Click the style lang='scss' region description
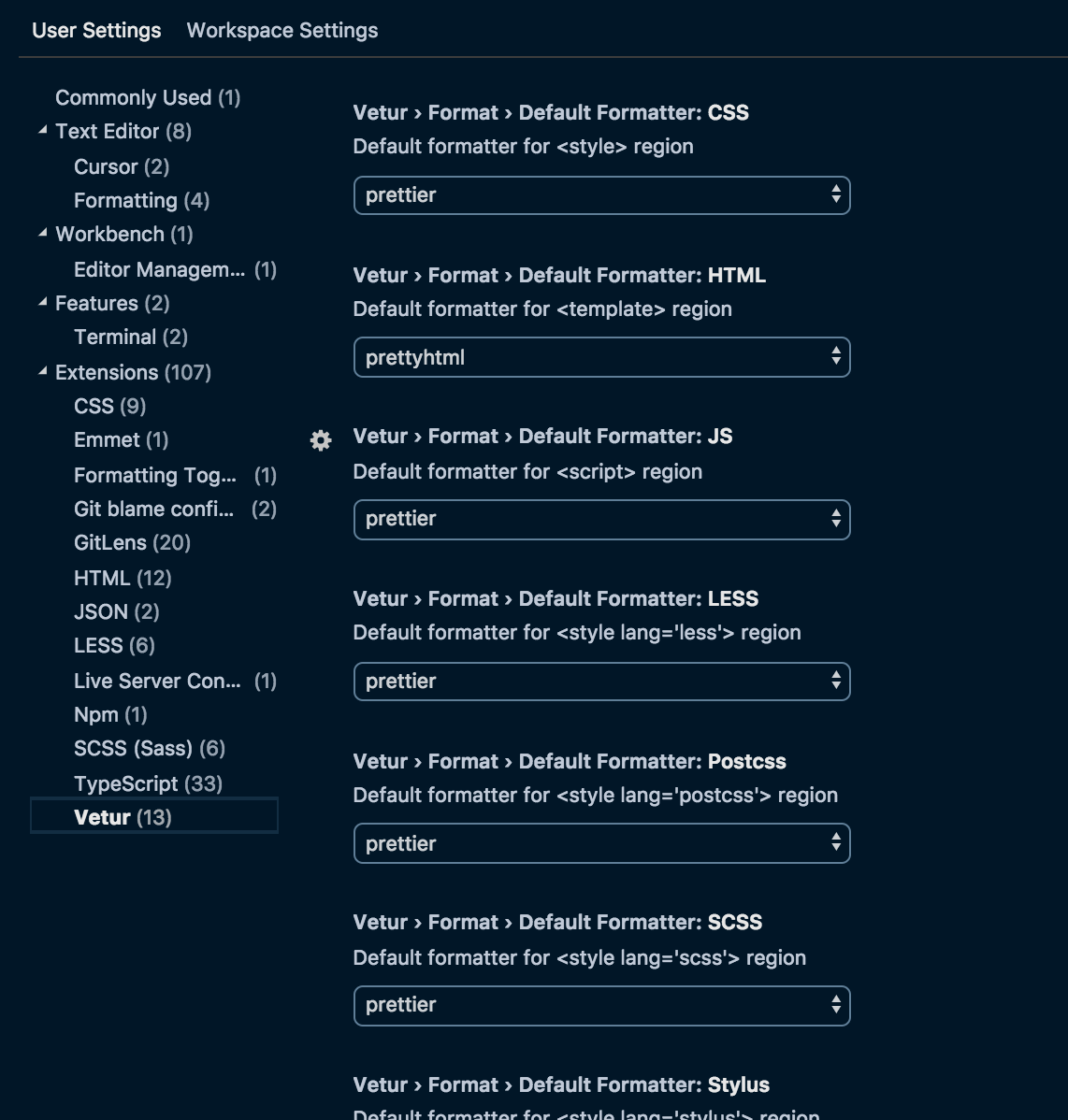Screen dimensions: 1068x1120 click(x=580, y=958)
